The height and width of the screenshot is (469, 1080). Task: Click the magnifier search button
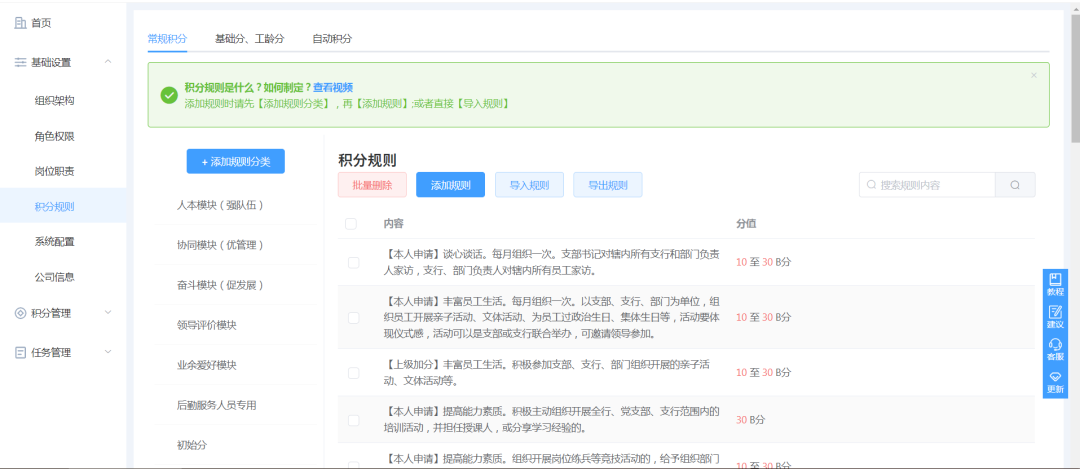pyautogui.click(x=1015, y=185)
